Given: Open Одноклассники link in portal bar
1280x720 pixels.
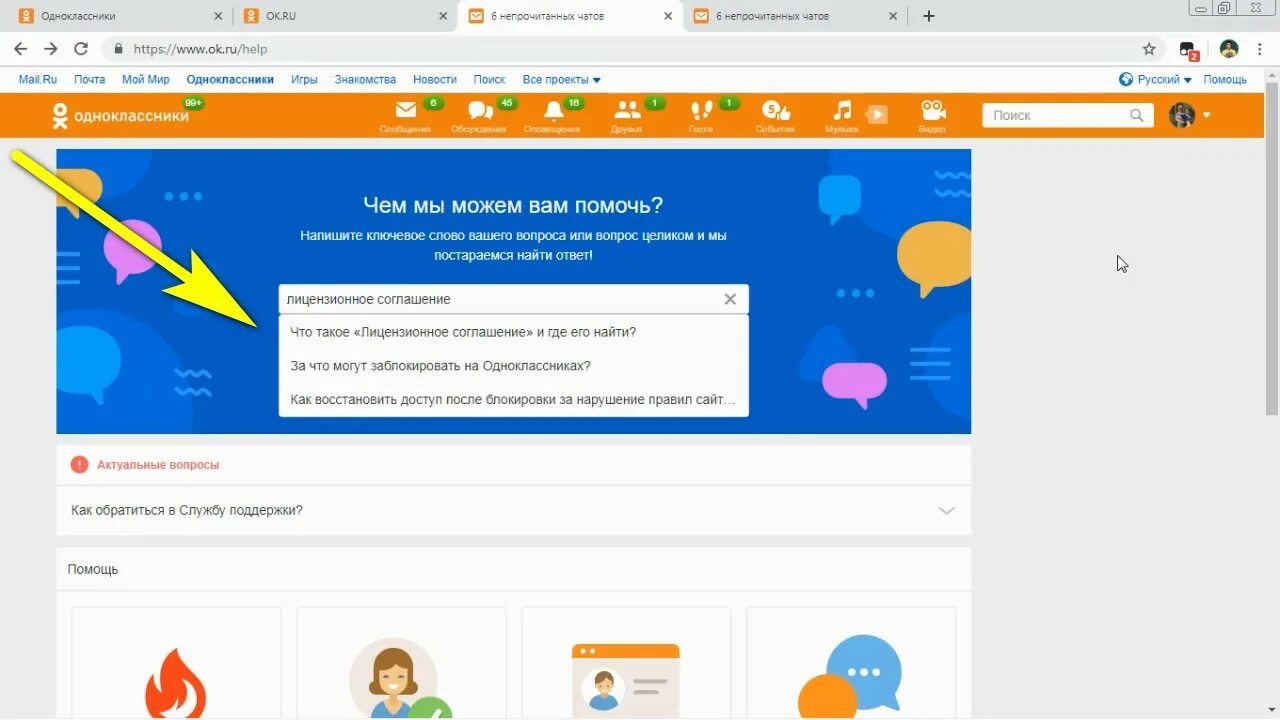Looking at the screenshot, I should (230, 79).
